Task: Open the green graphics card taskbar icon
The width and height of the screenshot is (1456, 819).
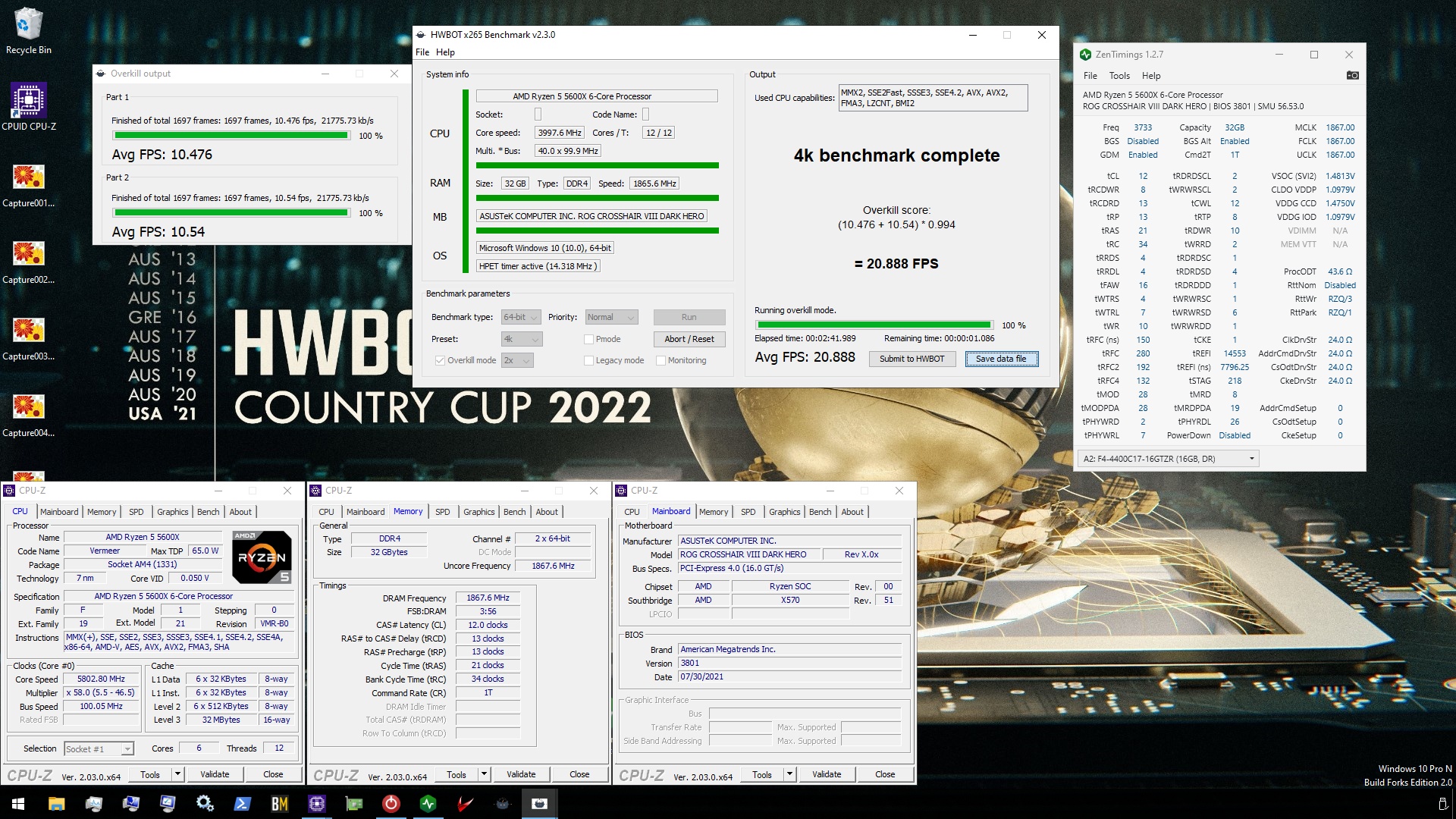Action: pos(353,804)
